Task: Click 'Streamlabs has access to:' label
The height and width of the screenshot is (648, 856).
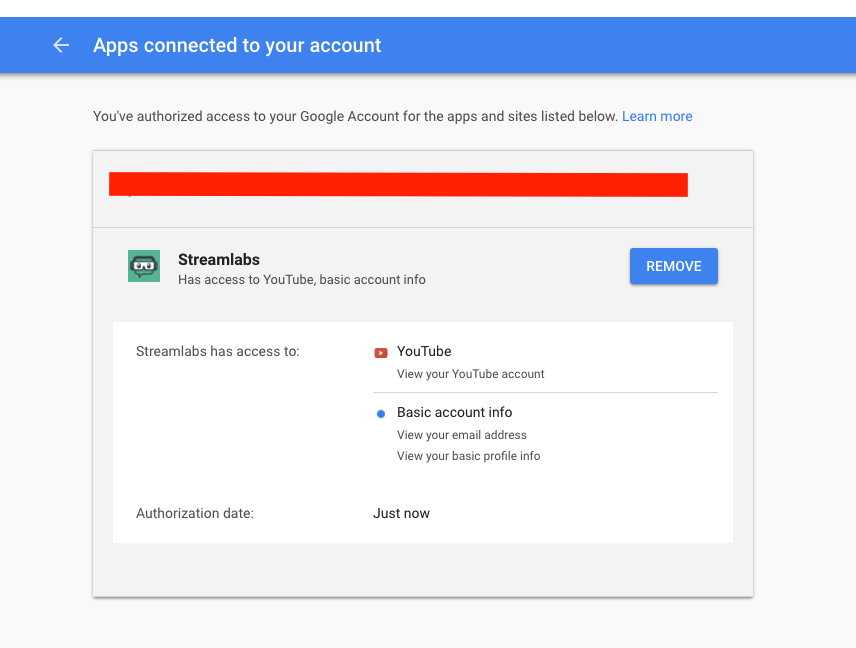Action: point(217,351)
